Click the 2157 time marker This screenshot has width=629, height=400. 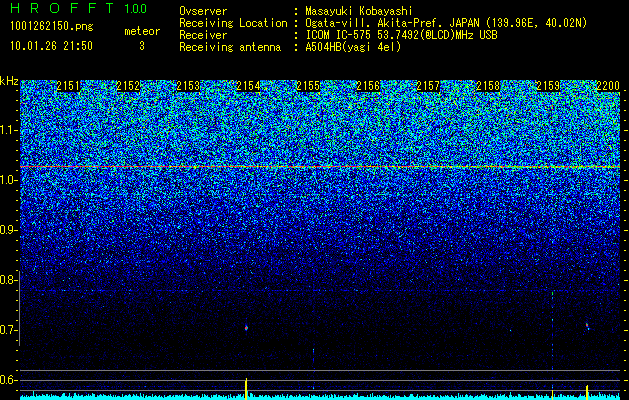tap(428, 86)
